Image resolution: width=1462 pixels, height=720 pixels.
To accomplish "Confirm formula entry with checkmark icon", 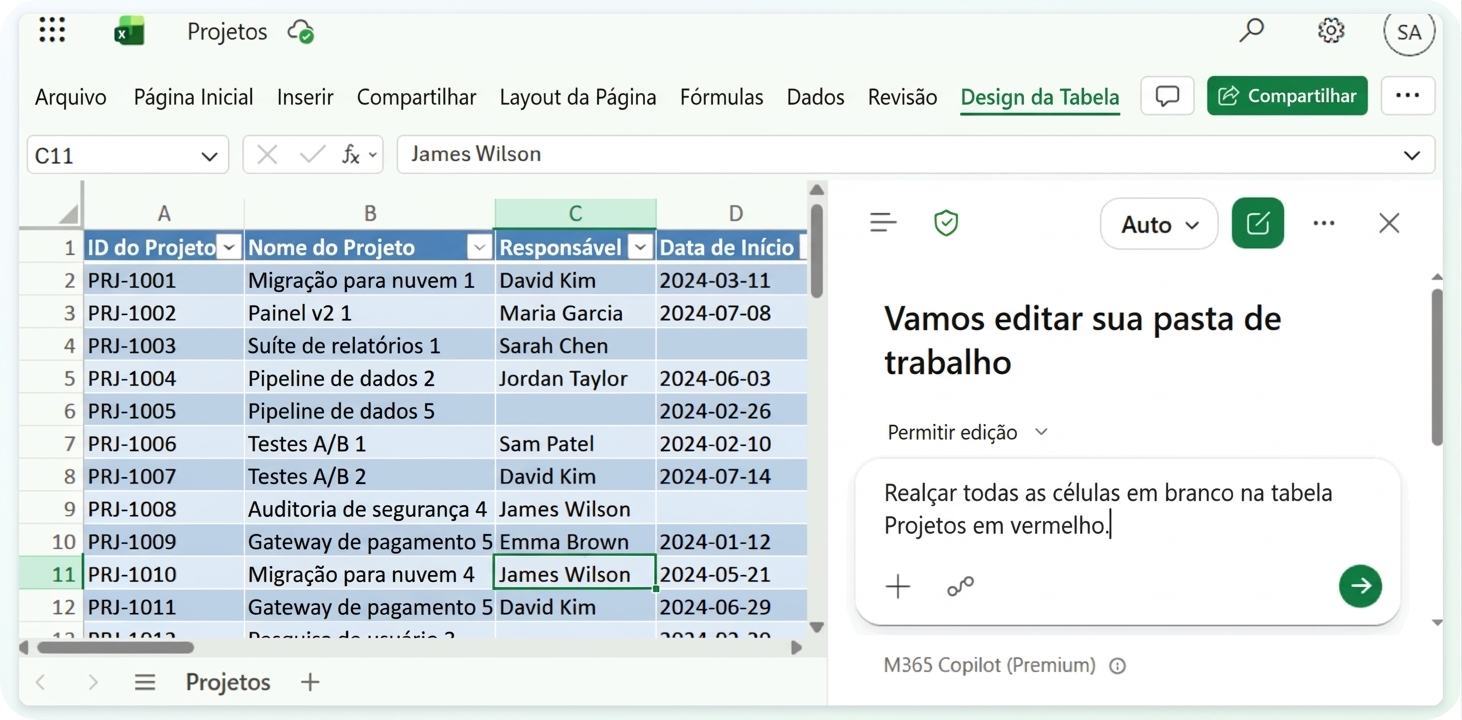I will [312, 154].
